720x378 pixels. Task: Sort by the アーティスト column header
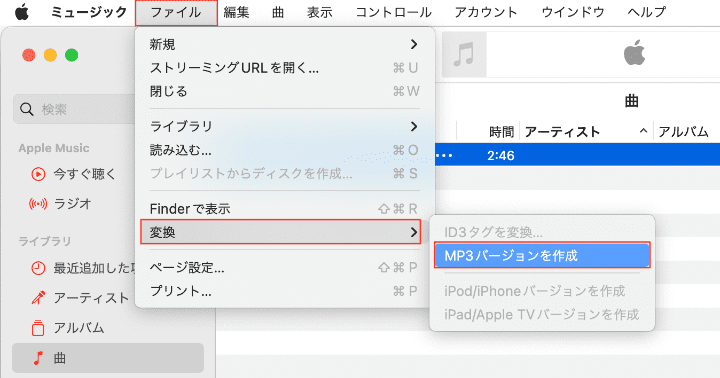point(562,132)
